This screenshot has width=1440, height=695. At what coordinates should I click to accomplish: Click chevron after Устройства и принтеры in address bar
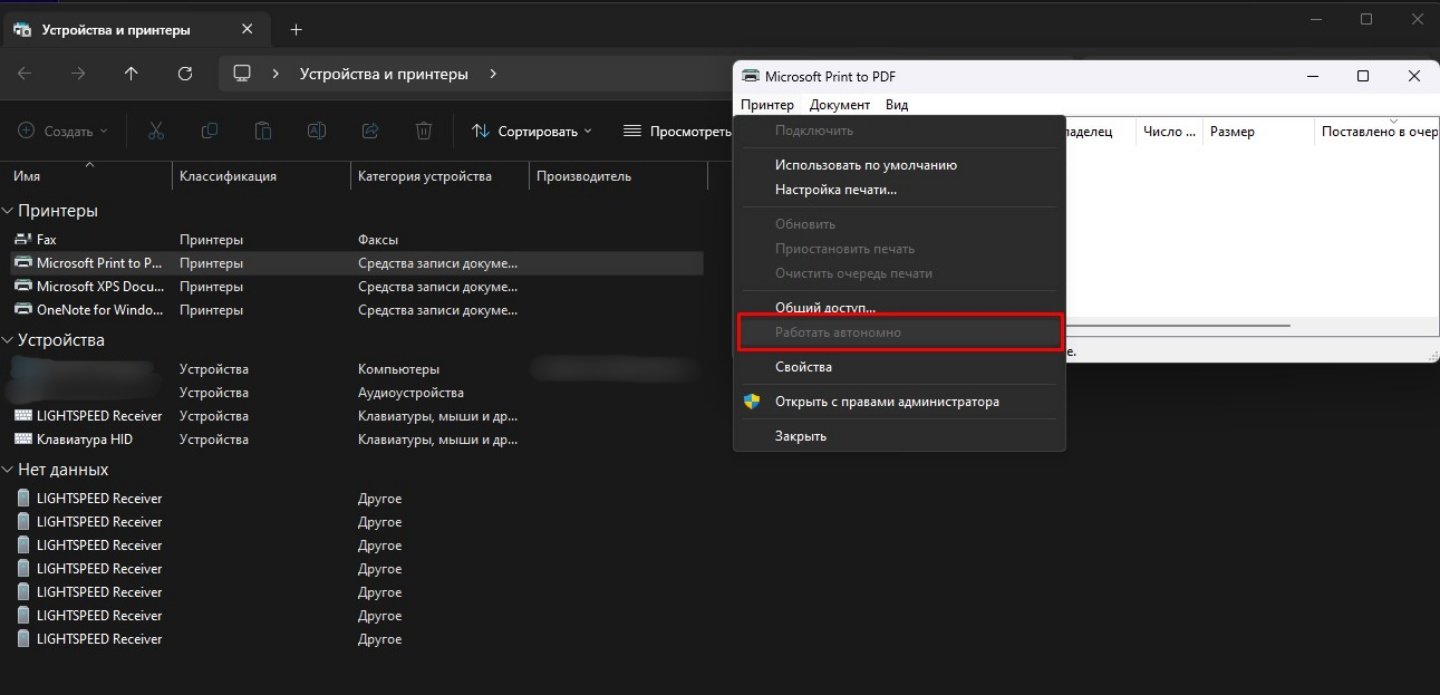492,74
